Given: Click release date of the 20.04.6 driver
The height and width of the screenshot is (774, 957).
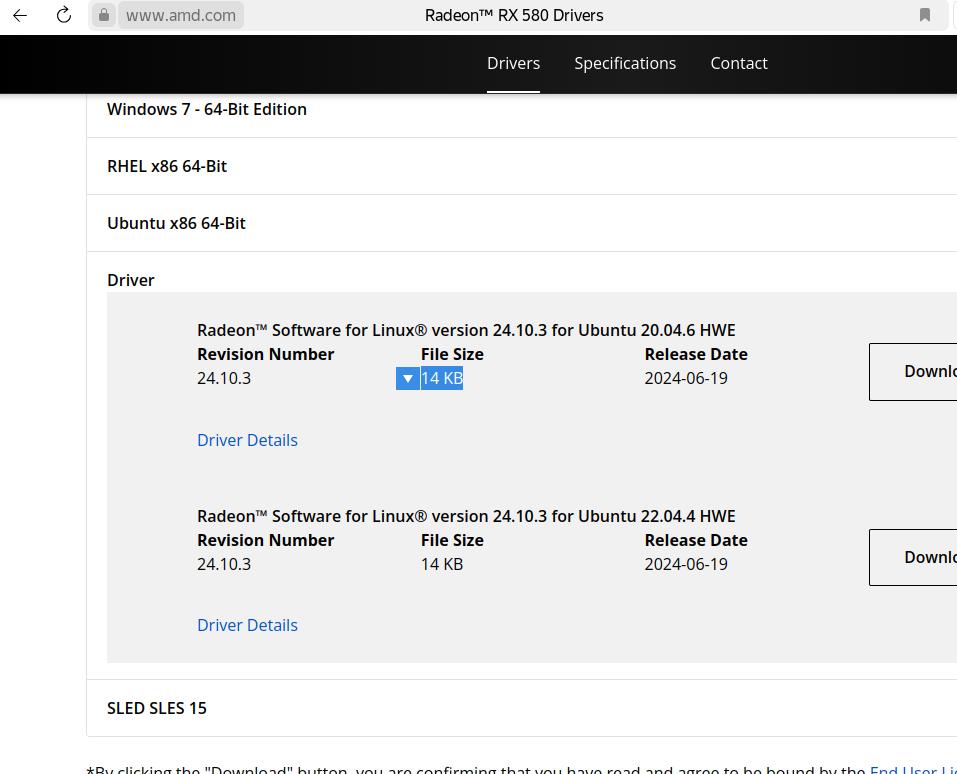Looking at the screenshot, I should [686, 378].
